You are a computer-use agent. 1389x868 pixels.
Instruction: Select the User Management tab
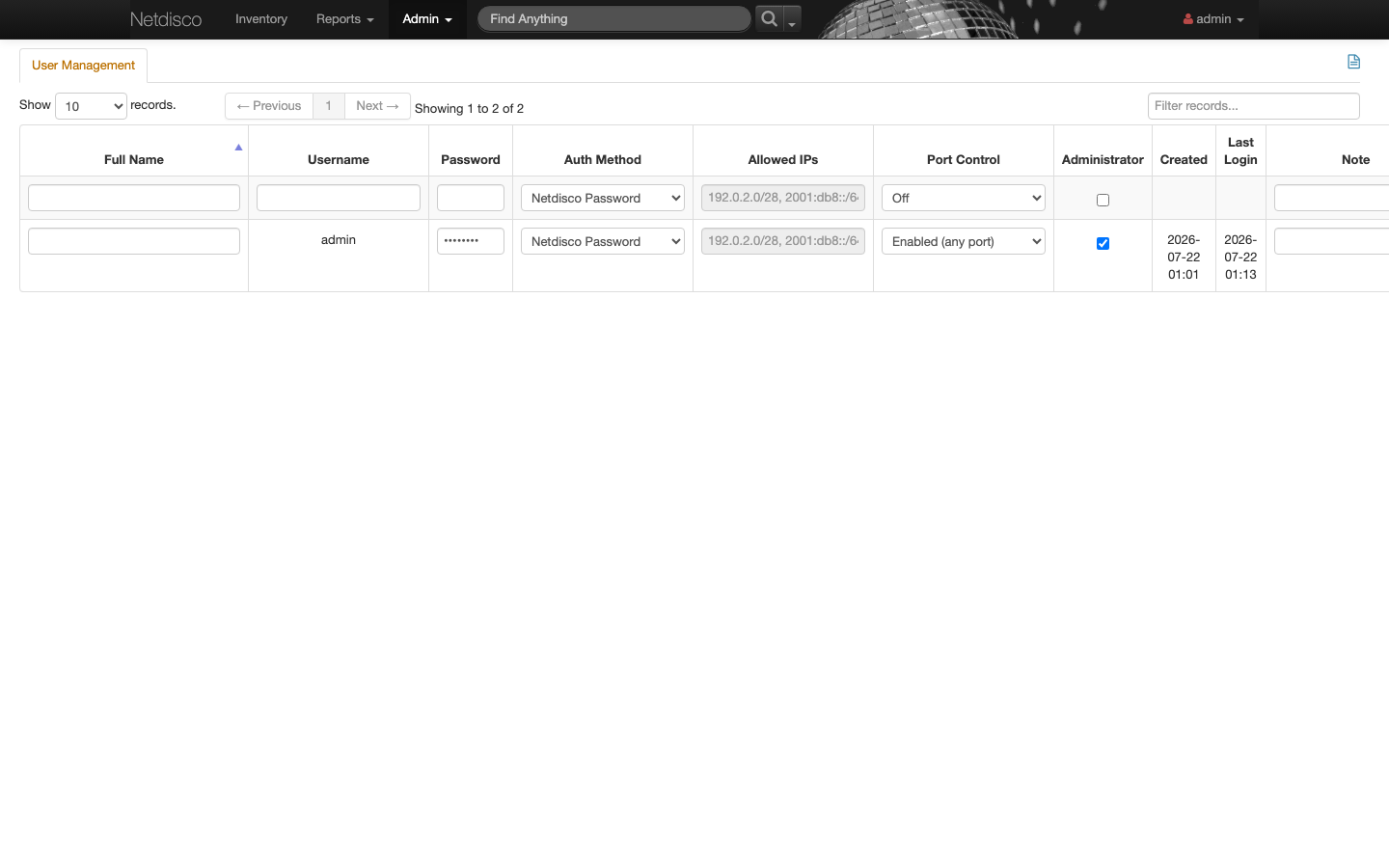tap(83, 66)
